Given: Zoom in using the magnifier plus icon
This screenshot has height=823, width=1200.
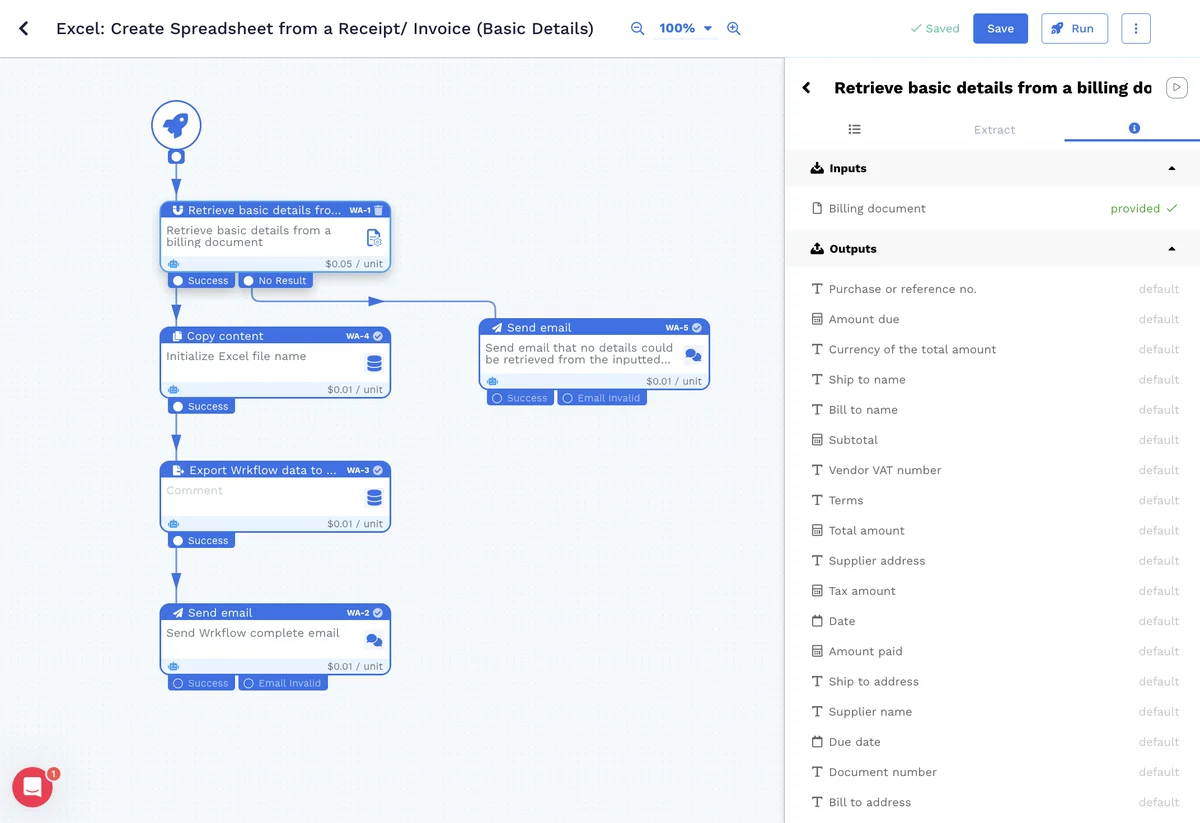Looking at the screenshot, I should coord(733,29).
